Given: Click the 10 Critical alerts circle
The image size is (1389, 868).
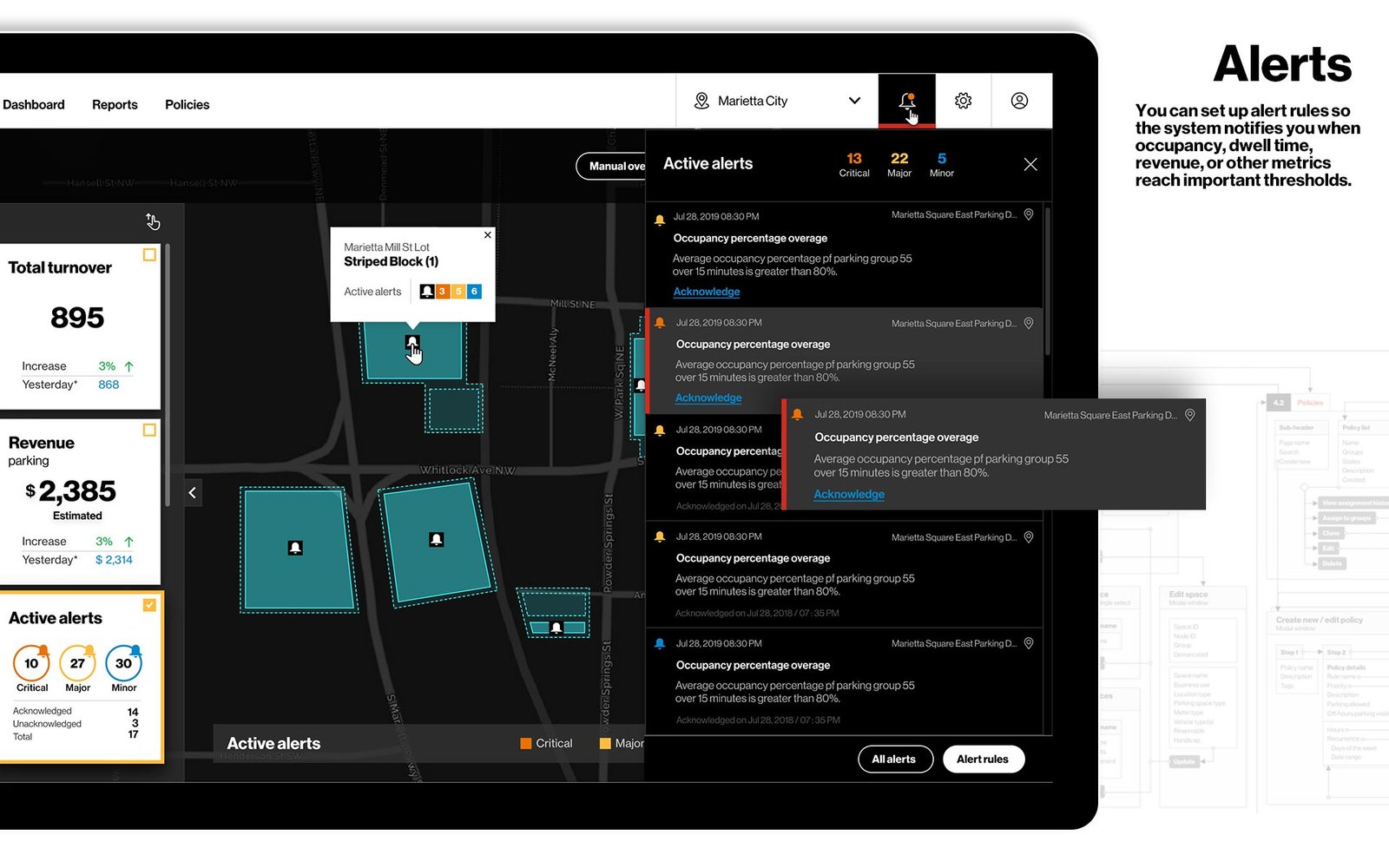Looking at the screenshot, I should [x=31, y=663].
